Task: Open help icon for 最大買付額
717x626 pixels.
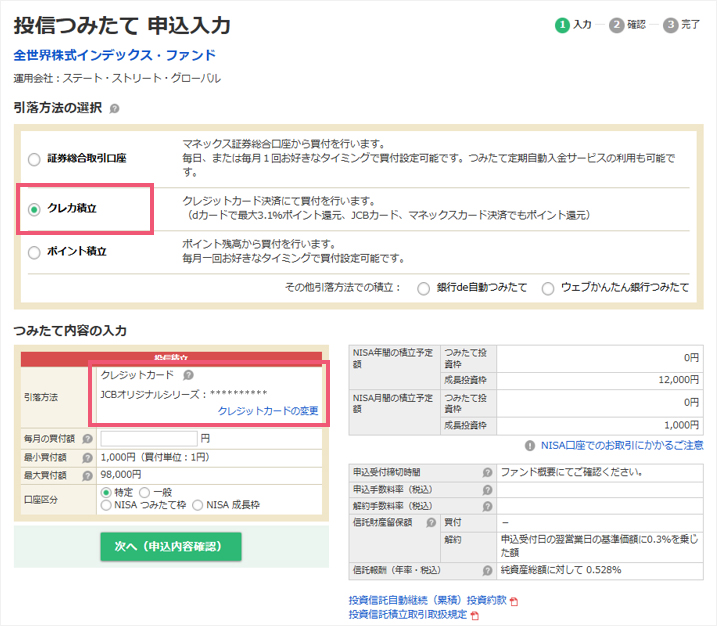Action: click(87, 476)
